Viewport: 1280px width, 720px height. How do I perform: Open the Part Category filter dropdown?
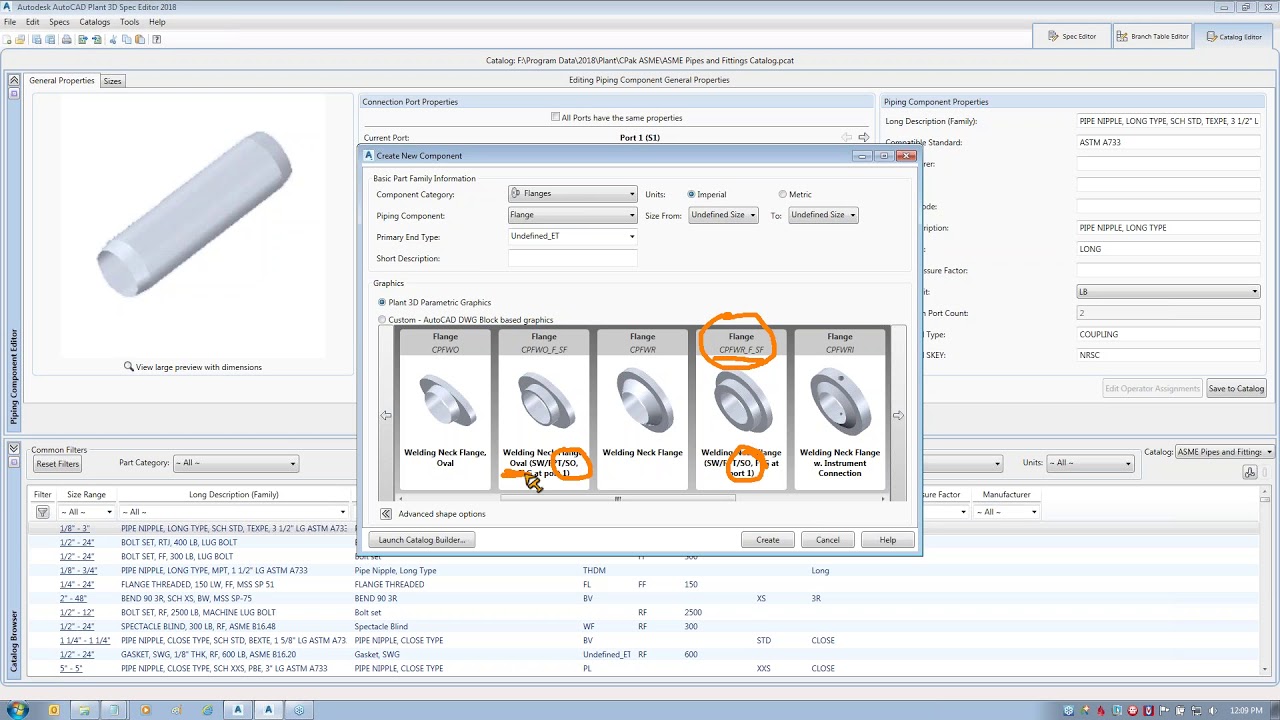point(236,463)
